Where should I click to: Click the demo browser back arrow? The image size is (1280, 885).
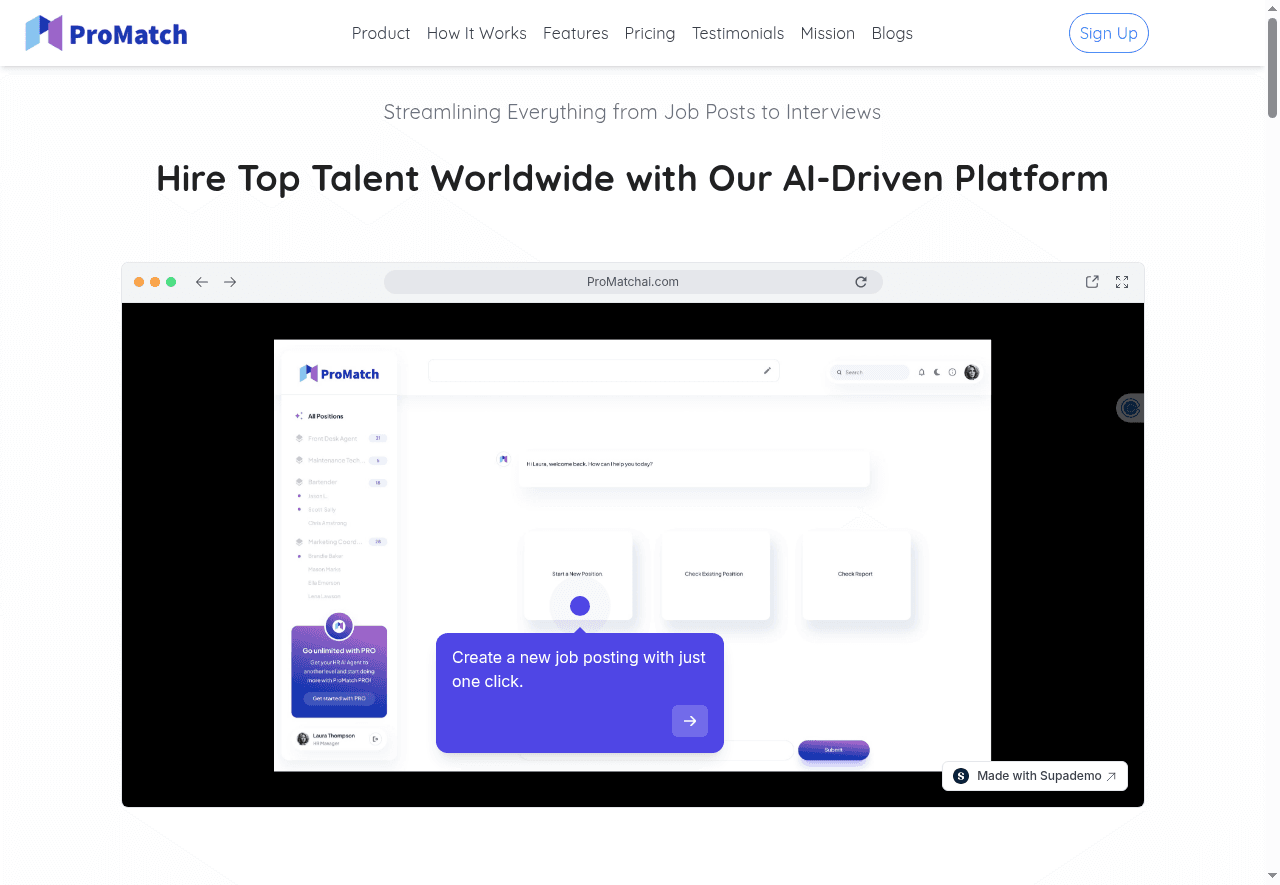coord(202,282)
